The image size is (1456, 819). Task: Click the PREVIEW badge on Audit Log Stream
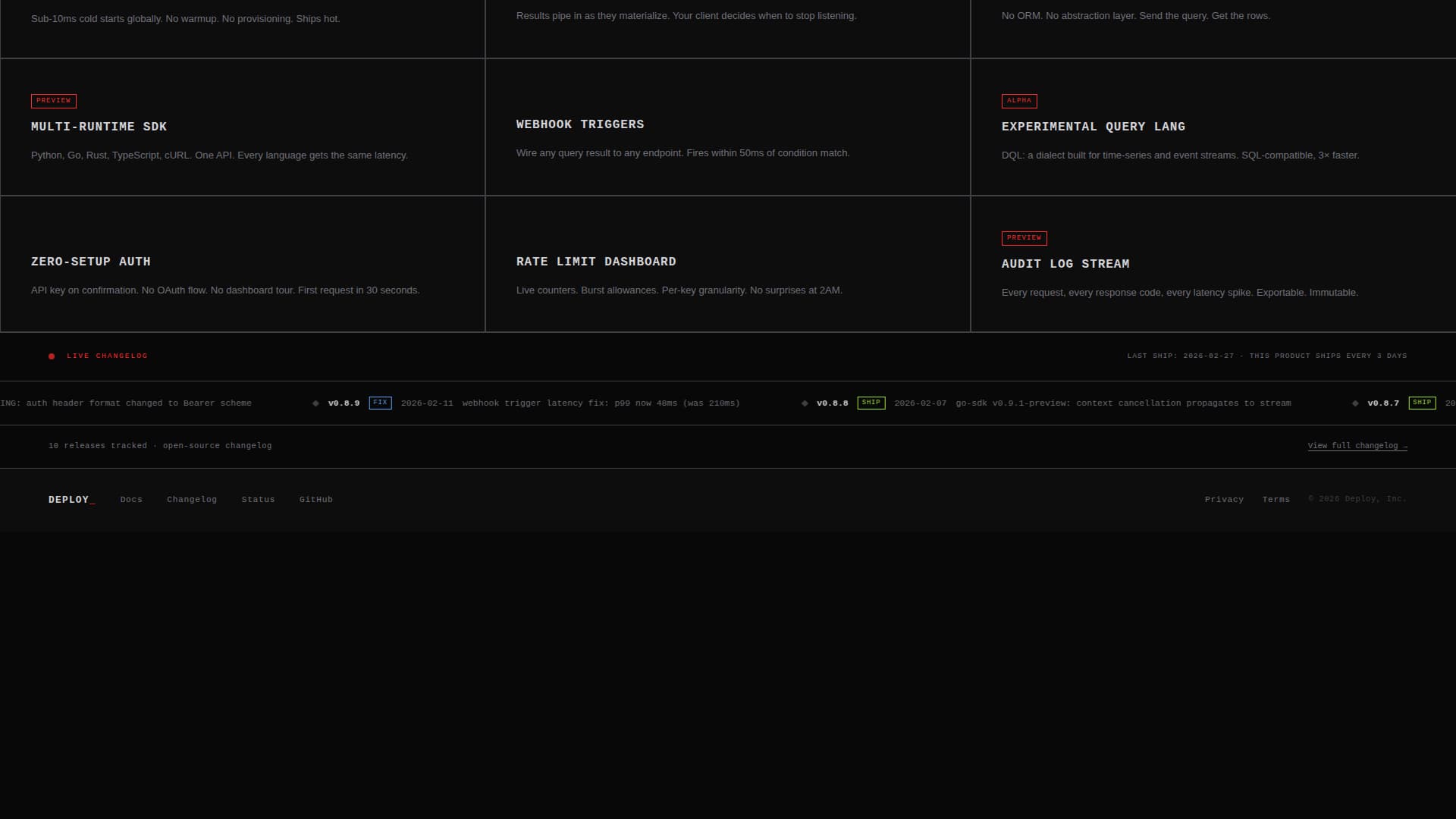[1024, 238]
